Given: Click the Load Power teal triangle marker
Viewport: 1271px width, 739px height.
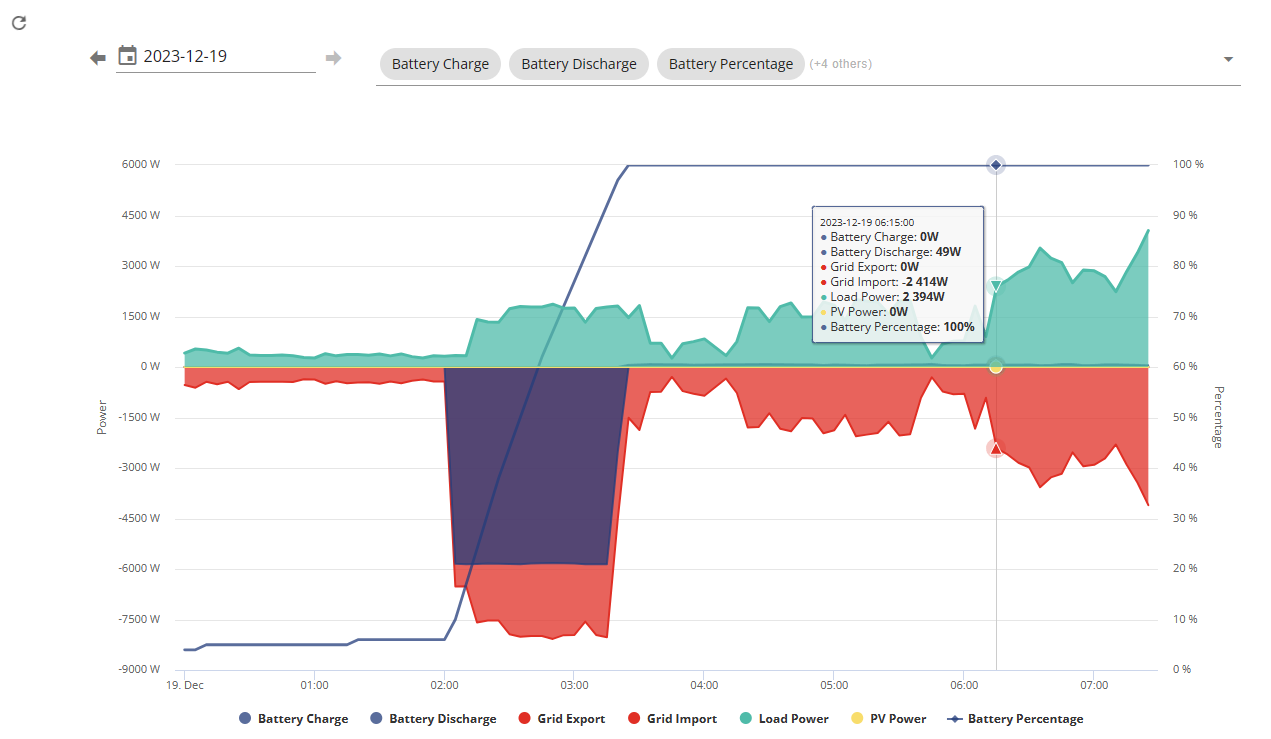Looking at the screenshot, I should 996,287.
